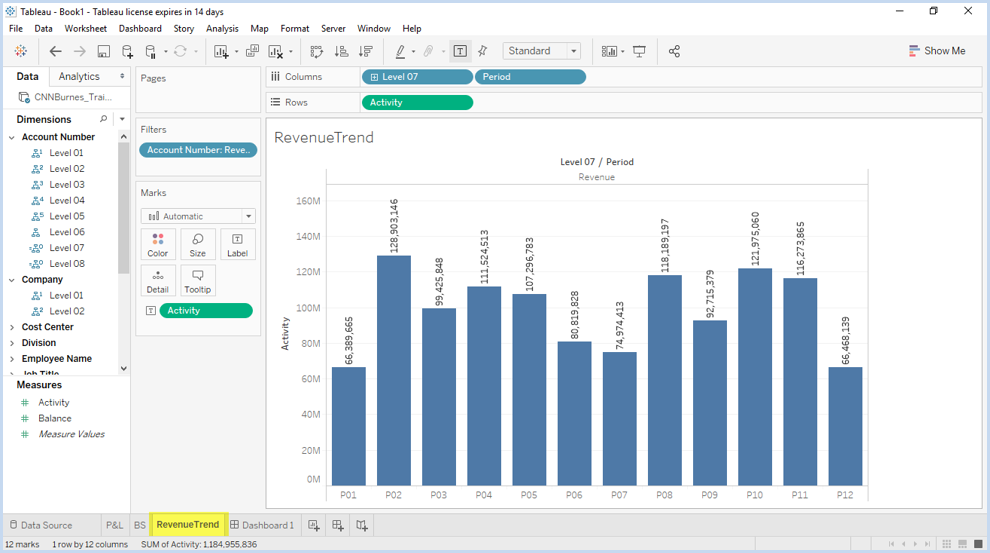Viewport: 990px width, 553px height.
Task: Click the Save icon in toolbar
Action: (x=104, y=51)
